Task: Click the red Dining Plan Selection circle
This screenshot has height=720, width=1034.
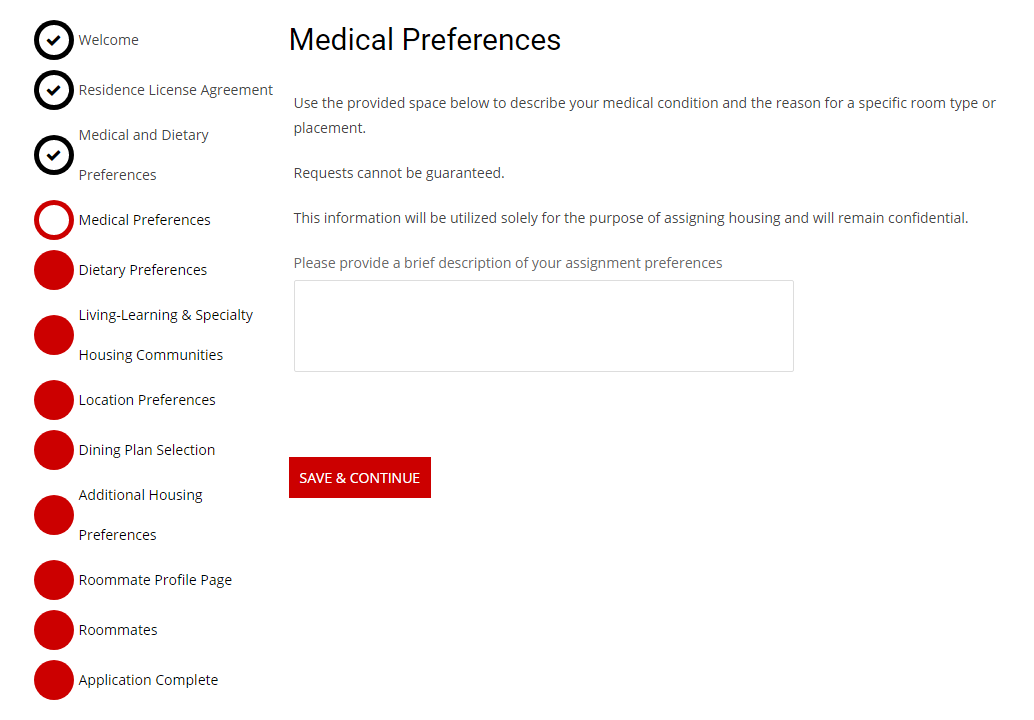Action: 54,450
